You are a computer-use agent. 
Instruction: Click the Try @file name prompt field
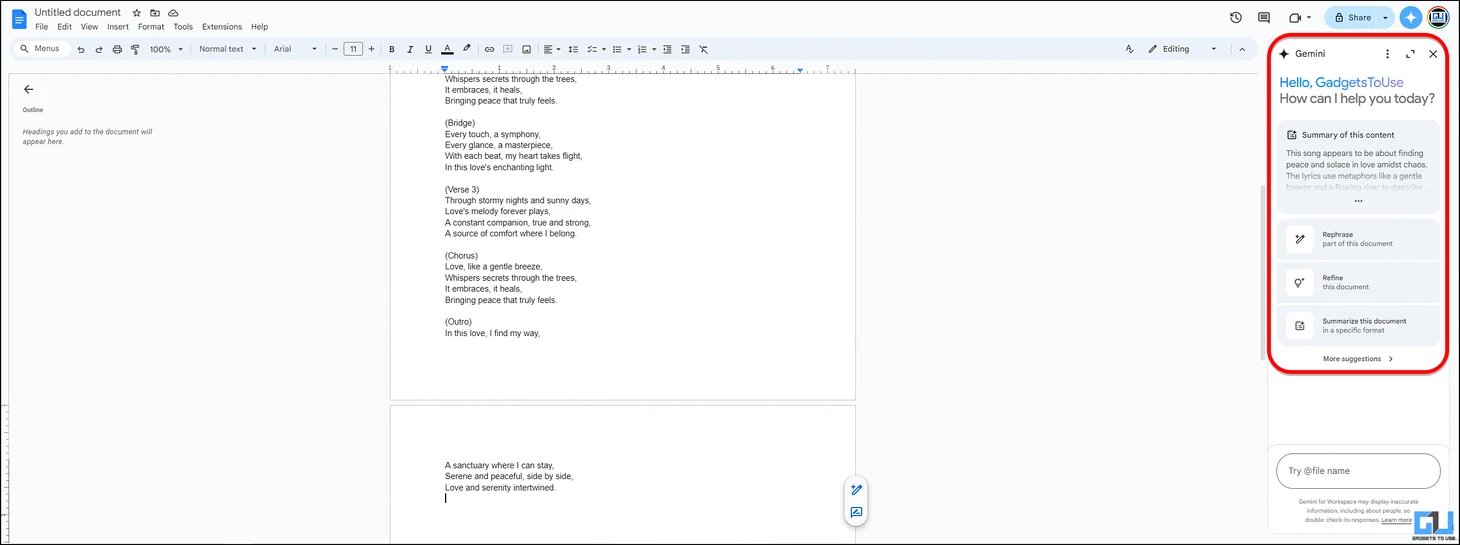pos(1358,471)
